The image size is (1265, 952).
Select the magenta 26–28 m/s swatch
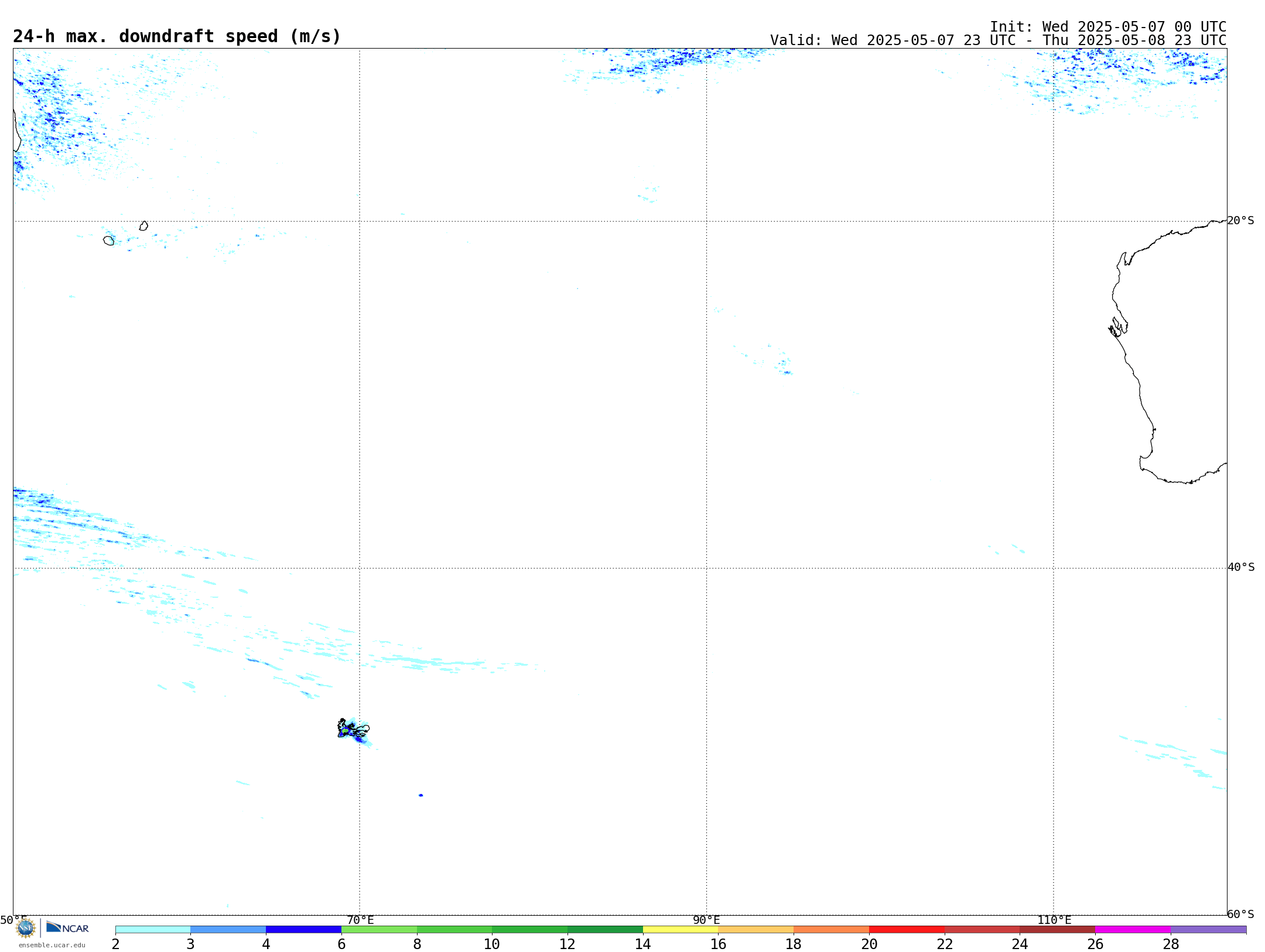click(1133, 930)
